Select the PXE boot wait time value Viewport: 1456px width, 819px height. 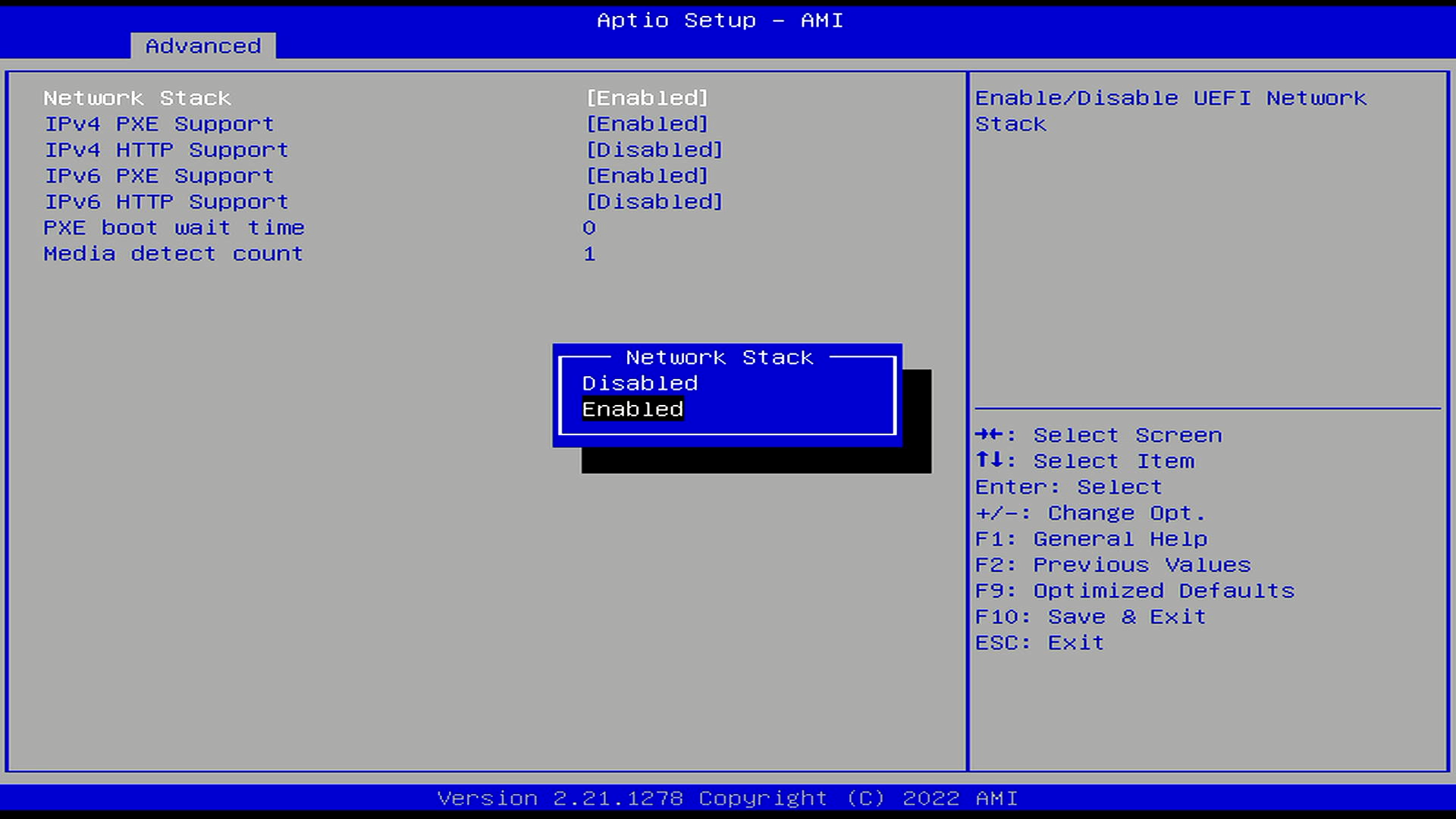point(589,228)
